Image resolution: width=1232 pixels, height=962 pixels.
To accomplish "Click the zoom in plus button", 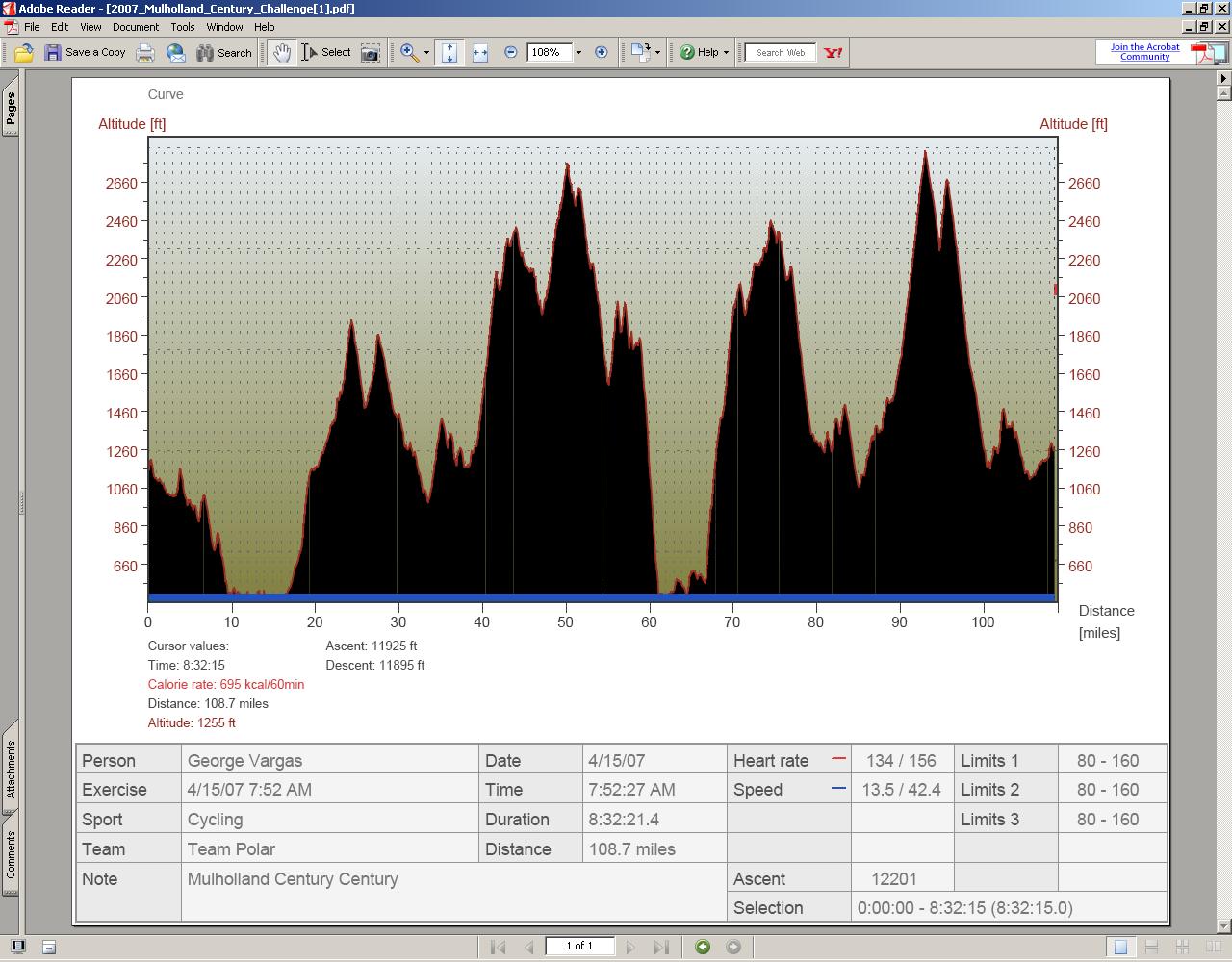I will (602, 53).
